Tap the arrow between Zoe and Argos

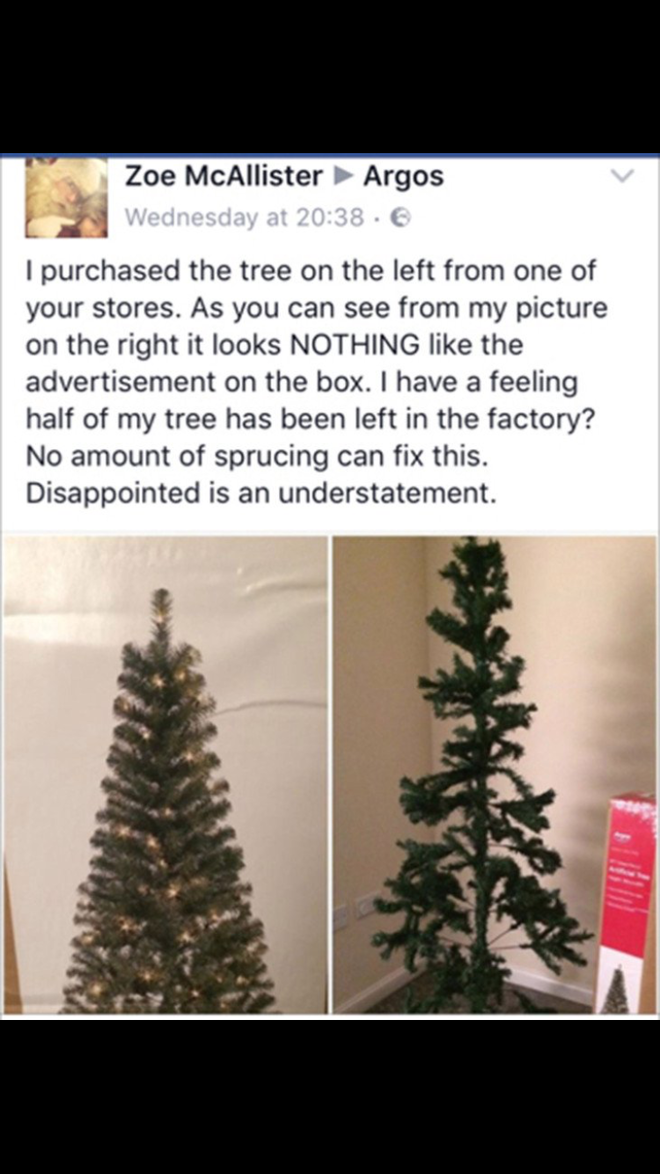click(342, 177)
